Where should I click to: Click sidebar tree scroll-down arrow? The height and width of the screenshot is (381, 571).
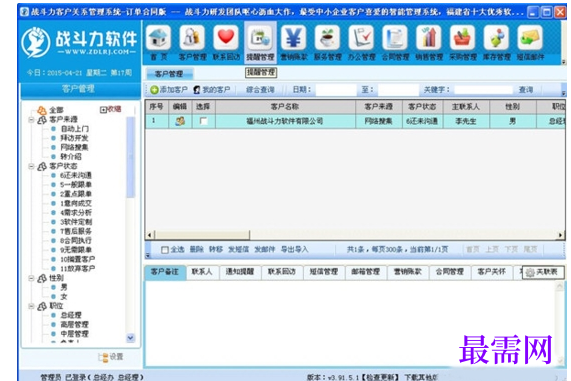coord(130,338)
